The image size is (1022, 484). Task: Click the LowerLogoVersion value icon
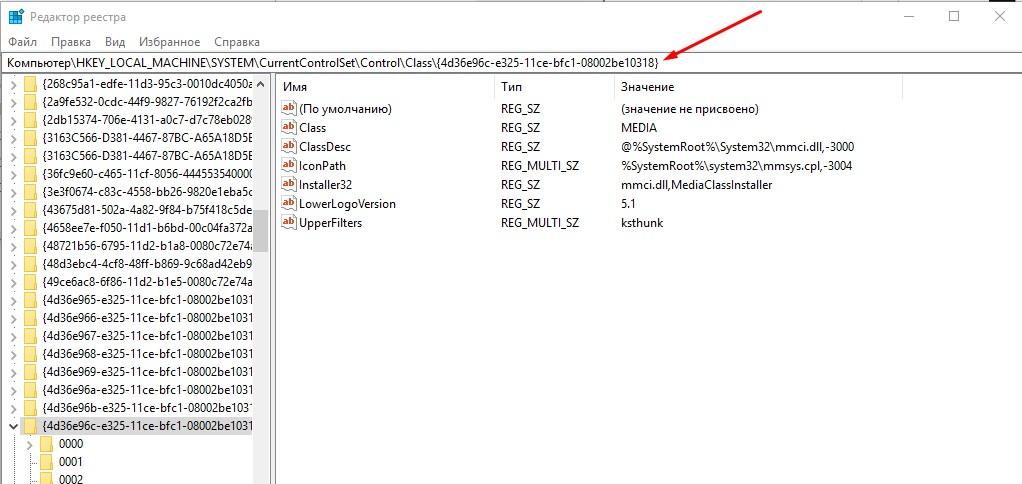tap(290, 204)
